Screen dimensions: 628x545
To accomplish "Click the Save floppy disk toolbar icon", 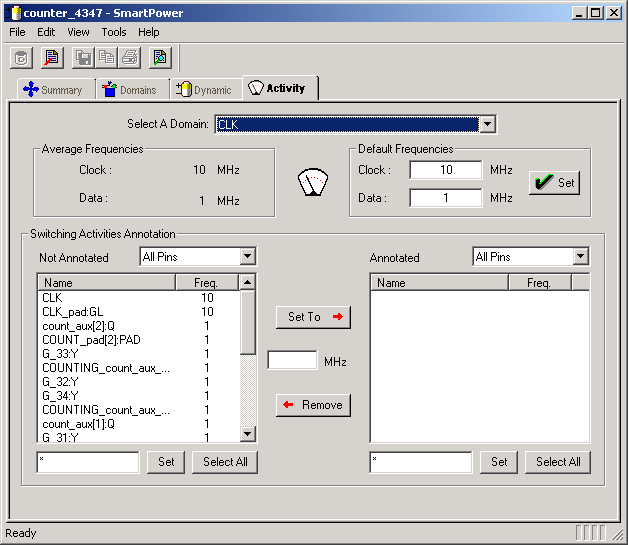I will 83,58.
